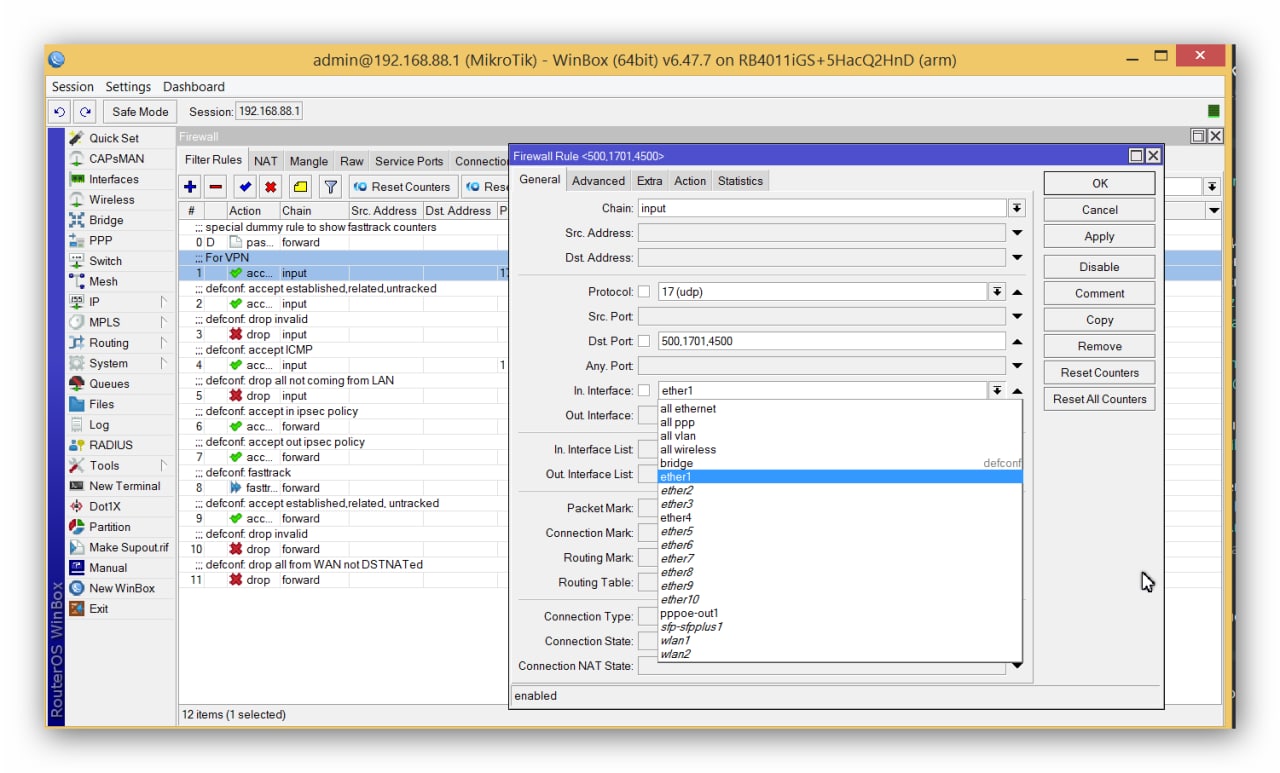Open Session menu
The height and width of the screenshot is (773, 1280).
click(x=73, y=87)
